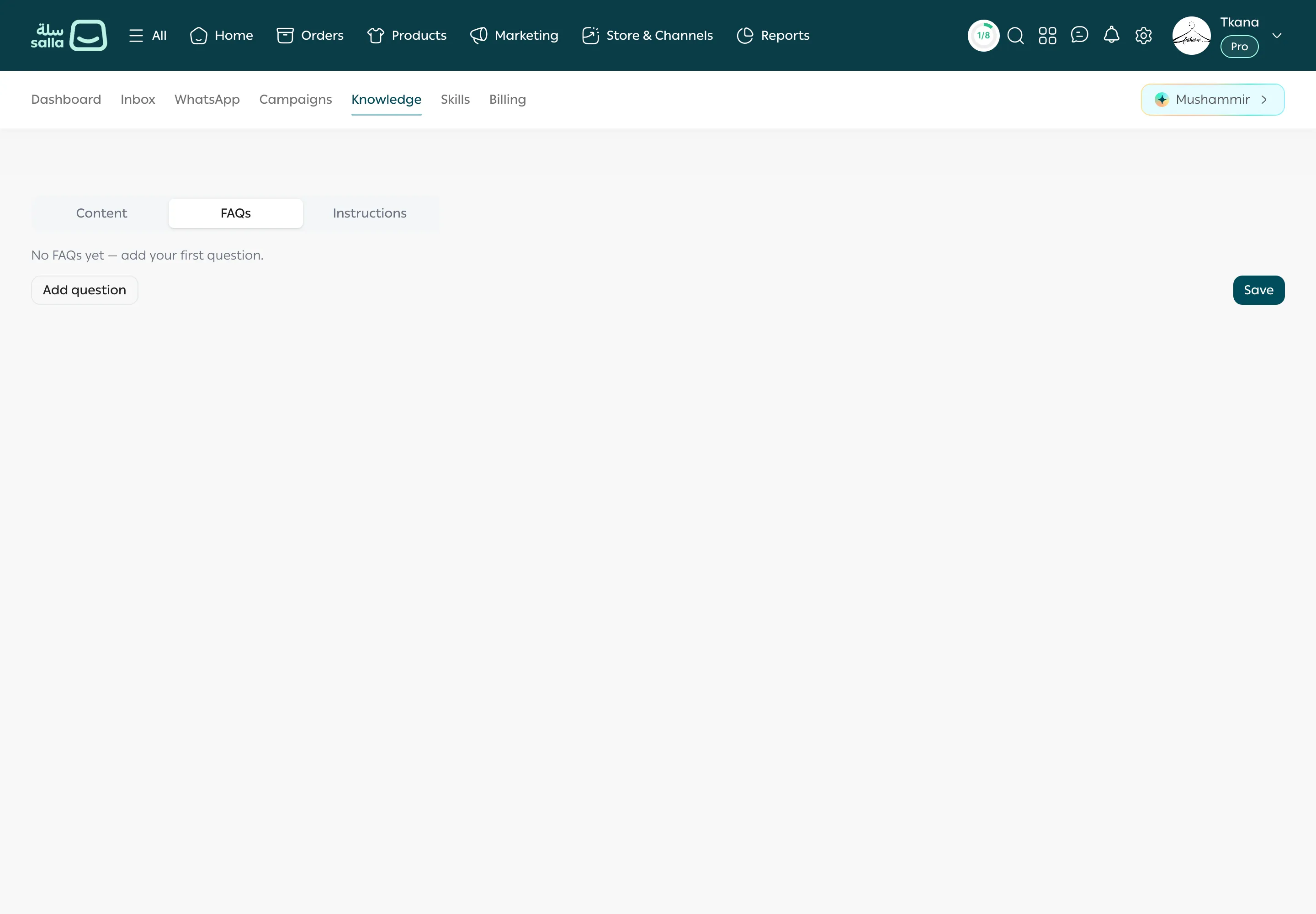
Task: Click the search magnifier icon
Action: click(1015, 36)
